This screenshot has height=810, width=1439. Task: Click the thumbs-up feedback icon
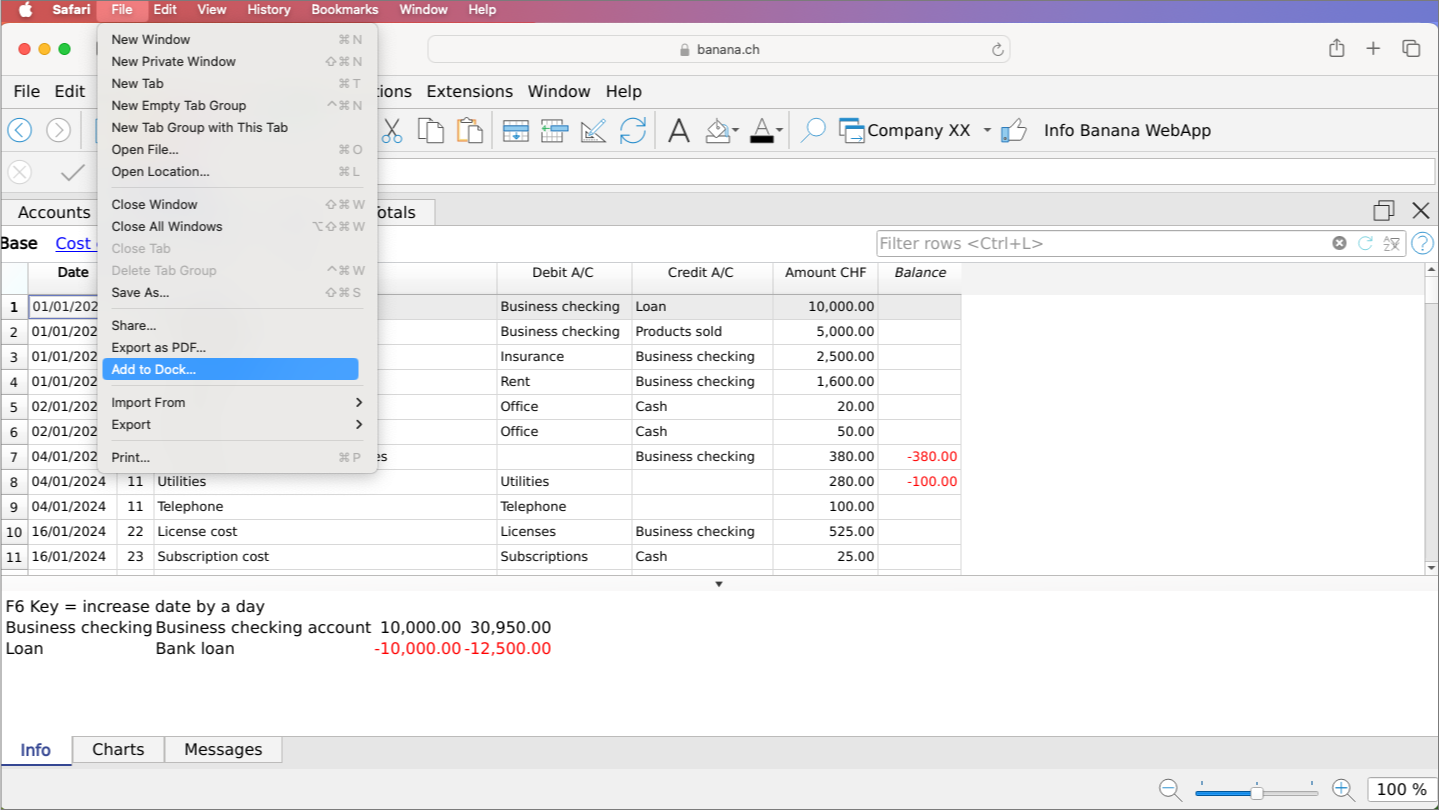tap(1013, 131)
